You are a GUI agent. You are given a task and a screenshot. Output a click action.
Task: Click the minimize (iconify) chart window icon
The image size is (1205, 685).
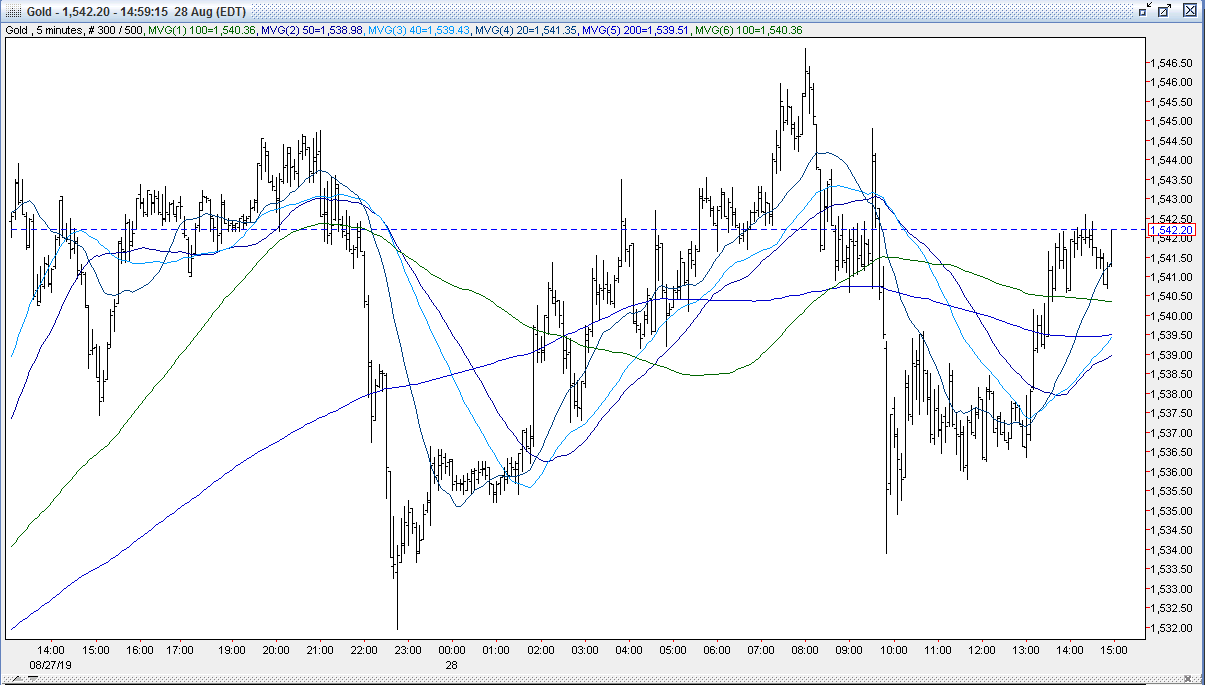coord(1145,10)
